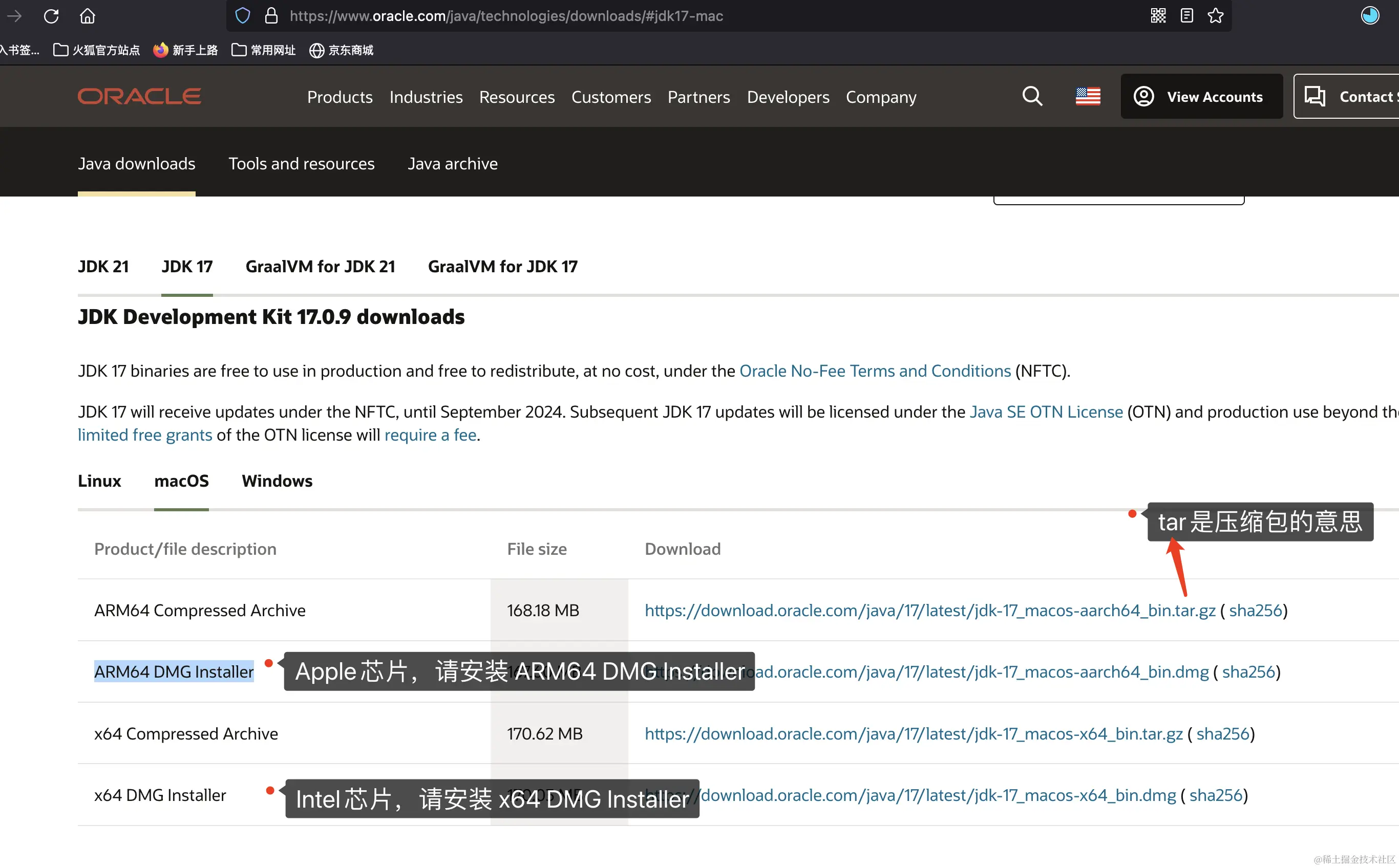Screen dimensions: 1399x868
Task: Click the x64 DMG Installer description
Action: point(160,796)
